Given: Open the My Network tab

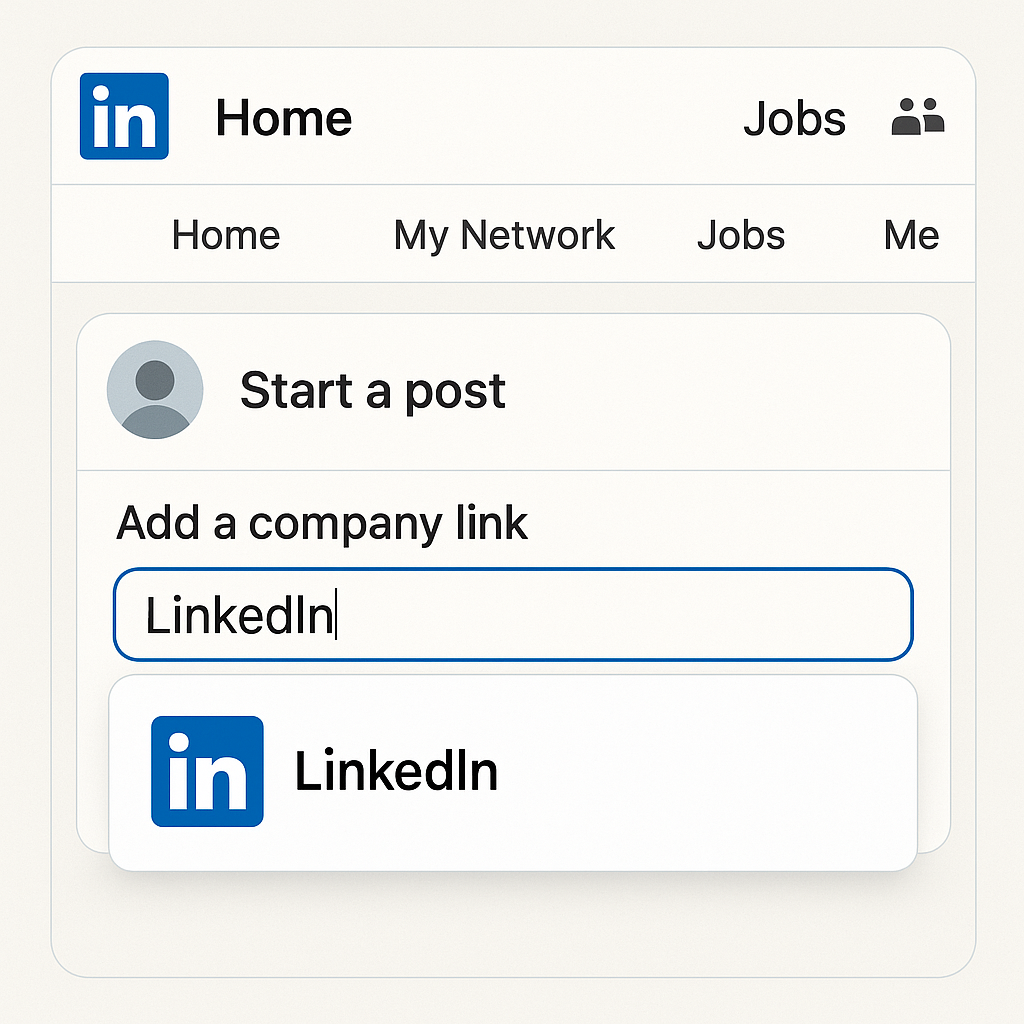Looking at the screenshot, I should [x=504, y=236].
